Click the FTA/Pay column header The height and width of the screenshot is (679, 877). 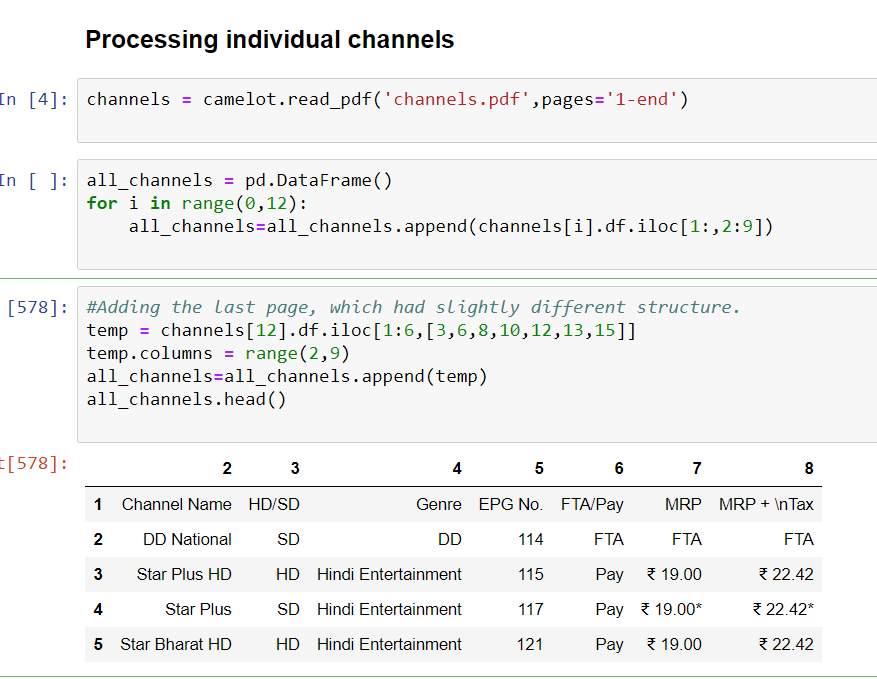592,504
